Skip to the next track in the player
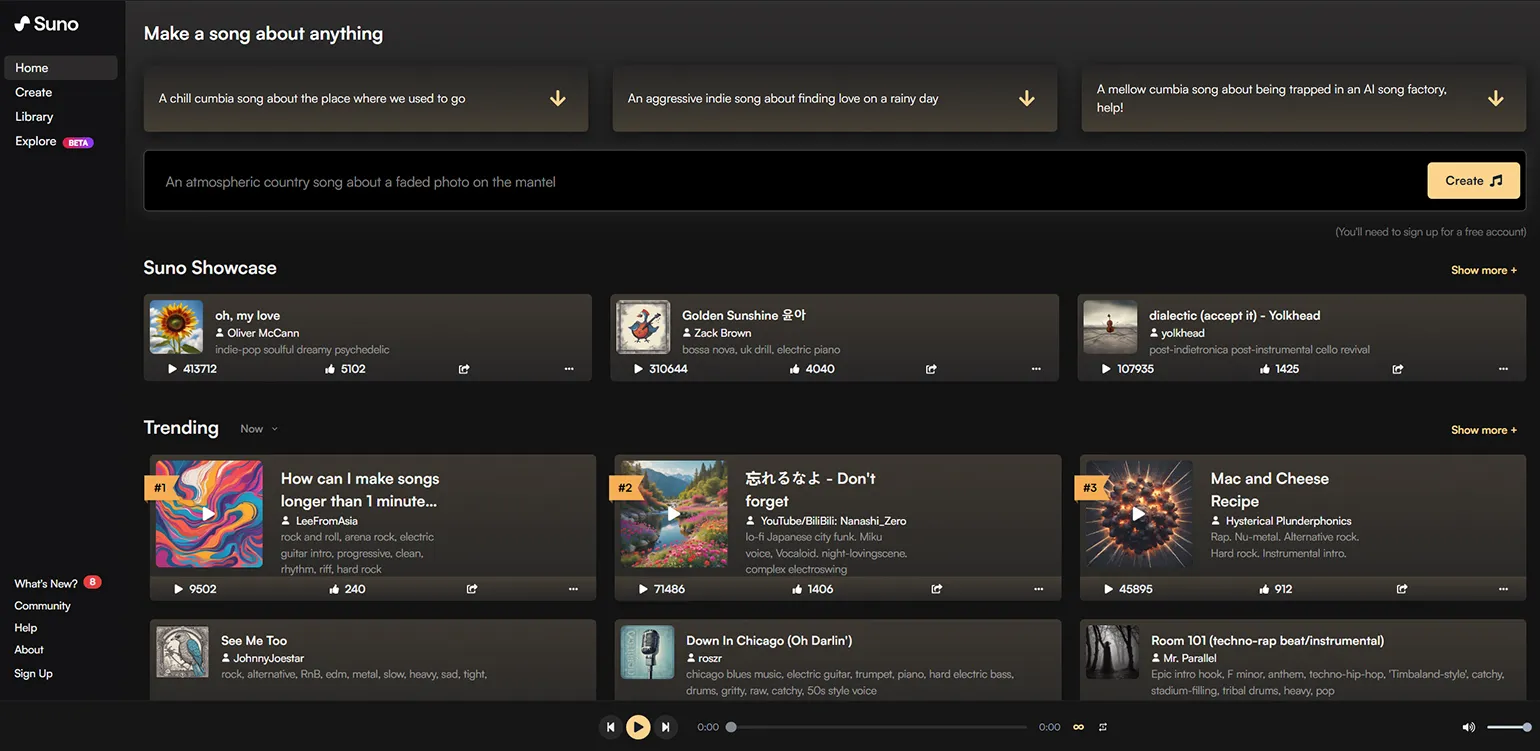Image resolution: width=1540 pixels, height=751 pixels. [x=666, y=727]
